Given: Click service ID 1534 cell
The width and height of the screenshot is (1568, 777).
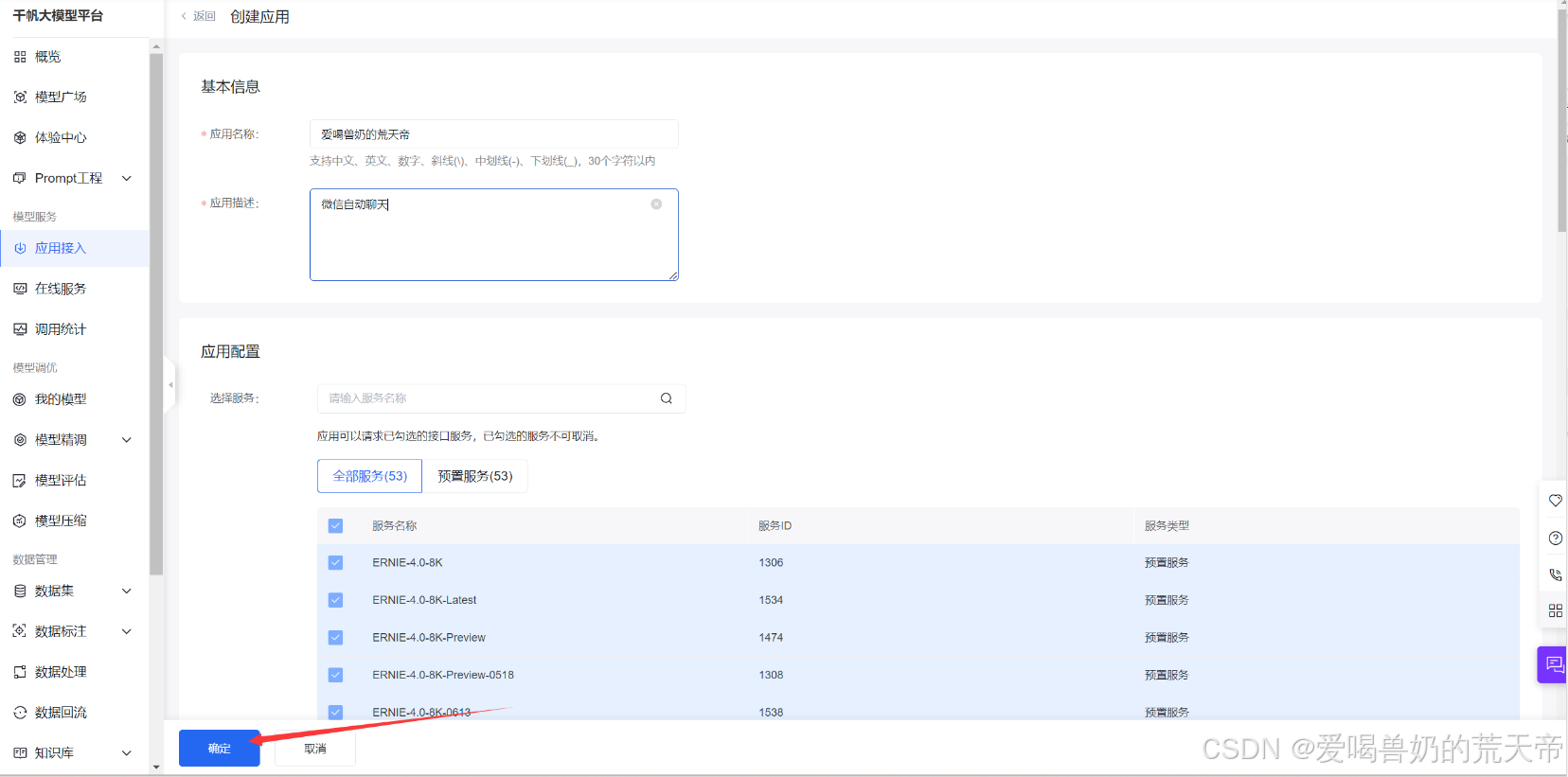Looking at the screenshot, I should click(771, 600).
